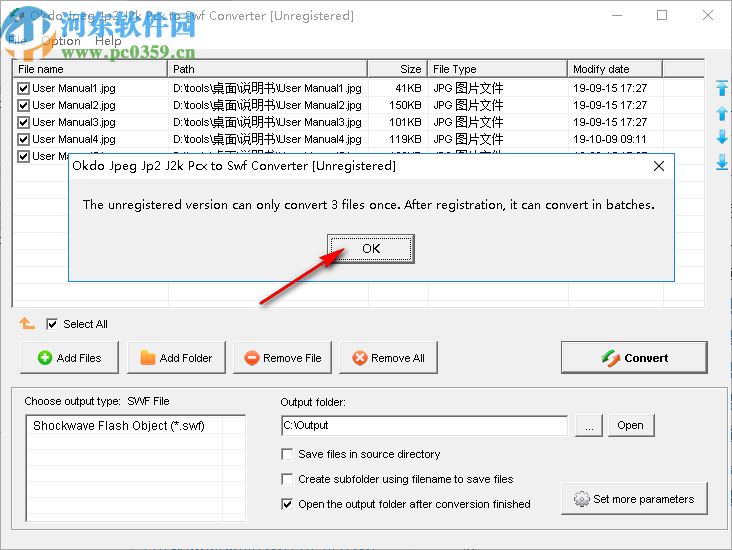Move selected file to bottom arrow icon
The image size is (732, 550).
tap(722, 162)
